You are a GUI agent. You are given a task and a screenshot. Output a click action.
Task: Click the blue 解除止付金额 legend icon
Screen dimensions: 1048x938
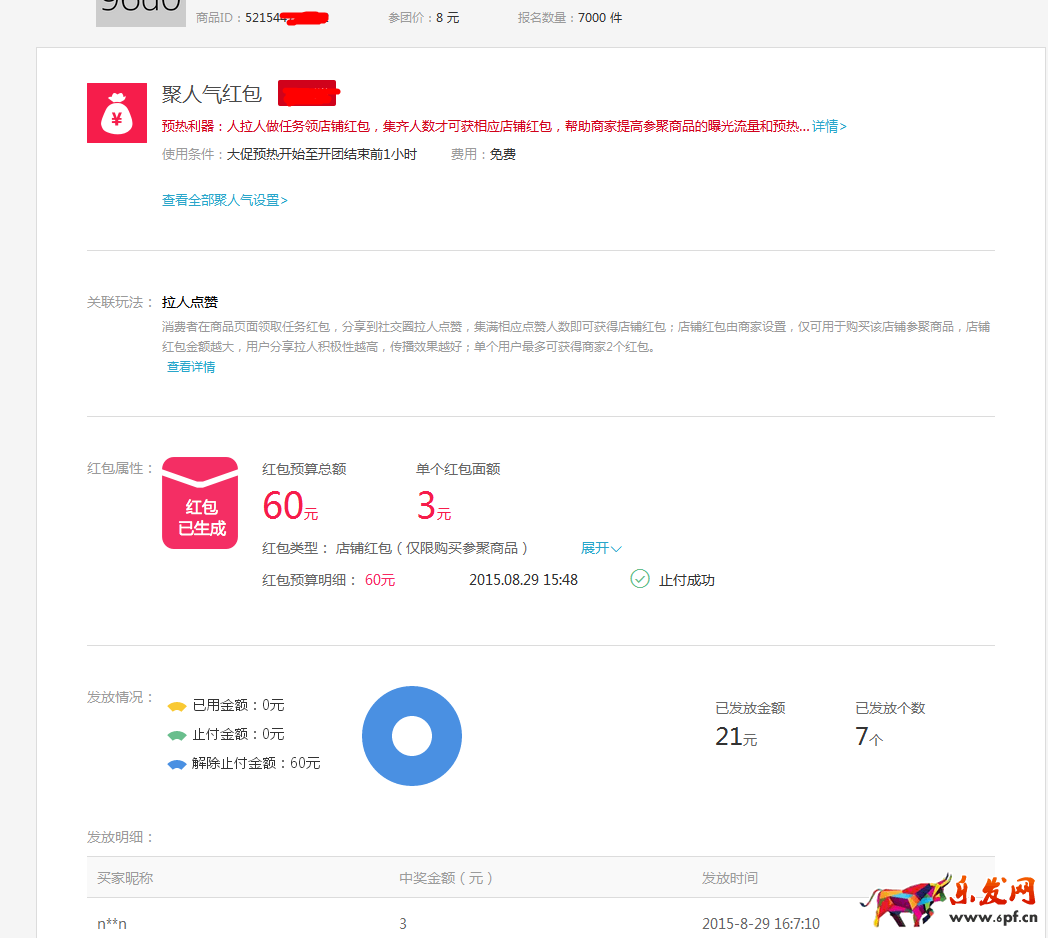(179, 762)
